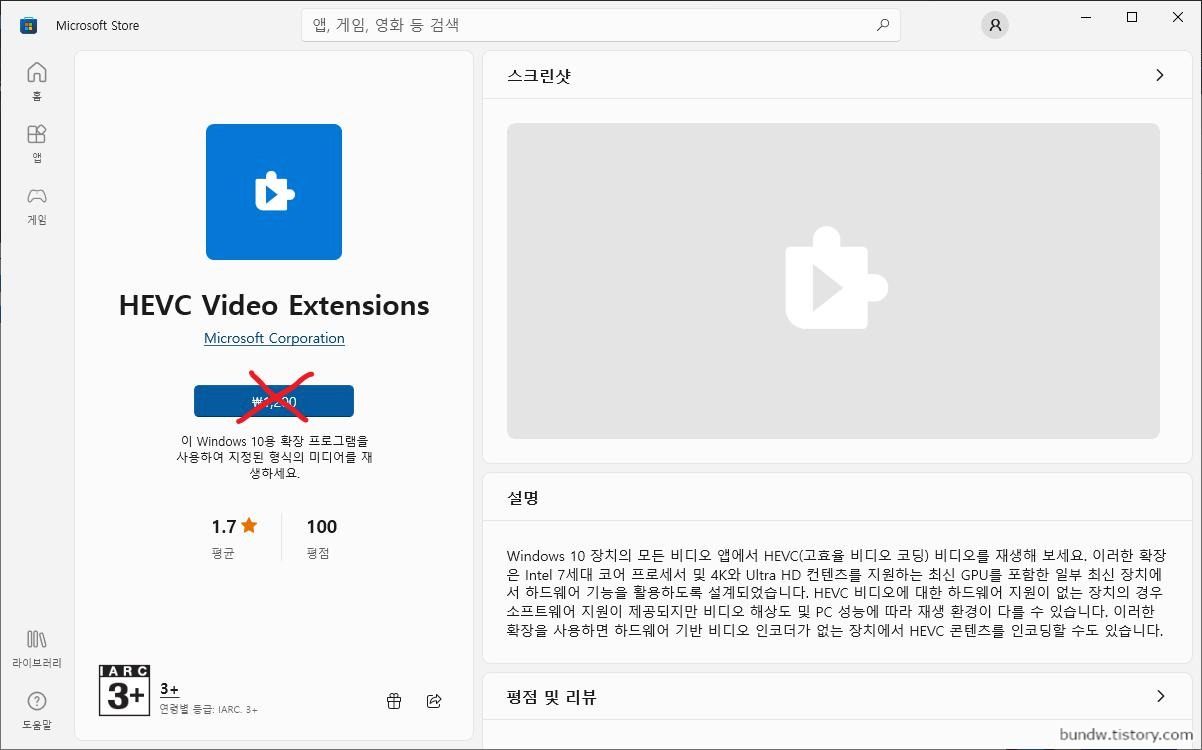Maximize the Microsoft Store window
Viewport: 1202px width, 750px height.
1132,17
